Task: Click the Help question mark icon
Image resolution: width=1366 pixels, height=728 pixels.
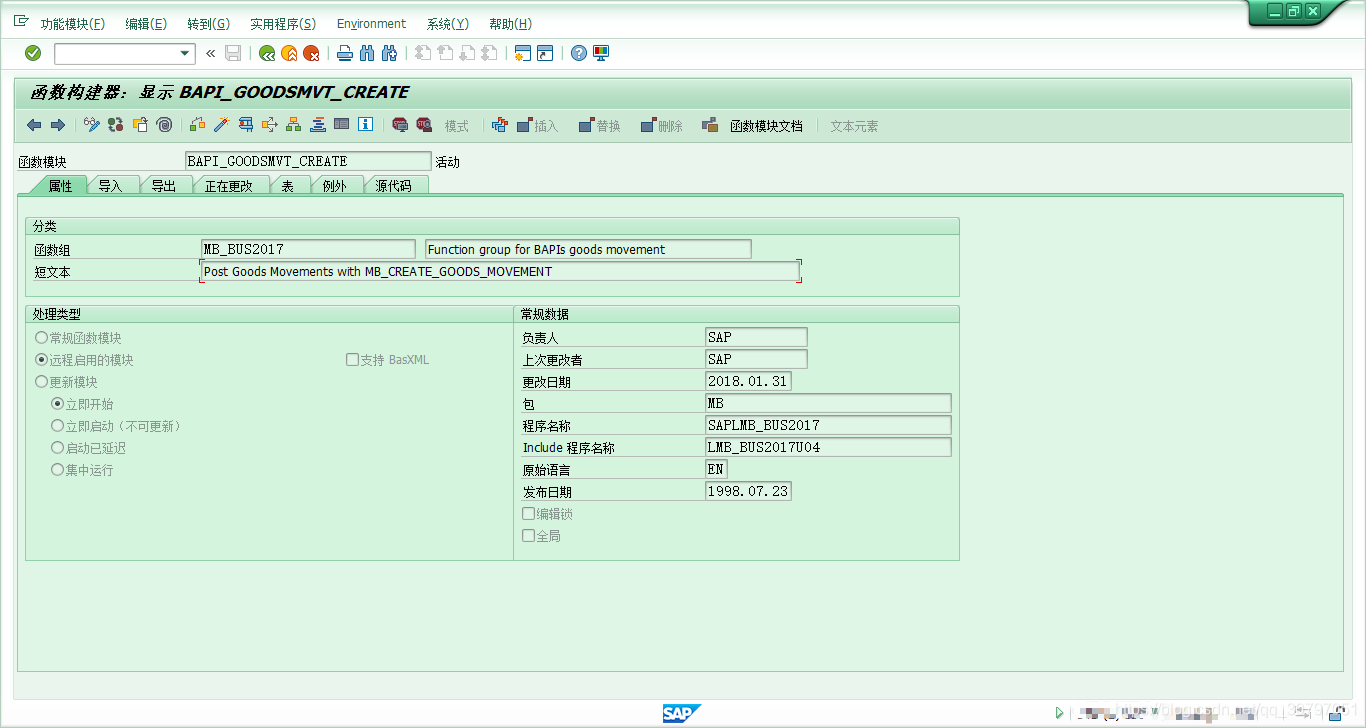Action: [x=579, y=53]
